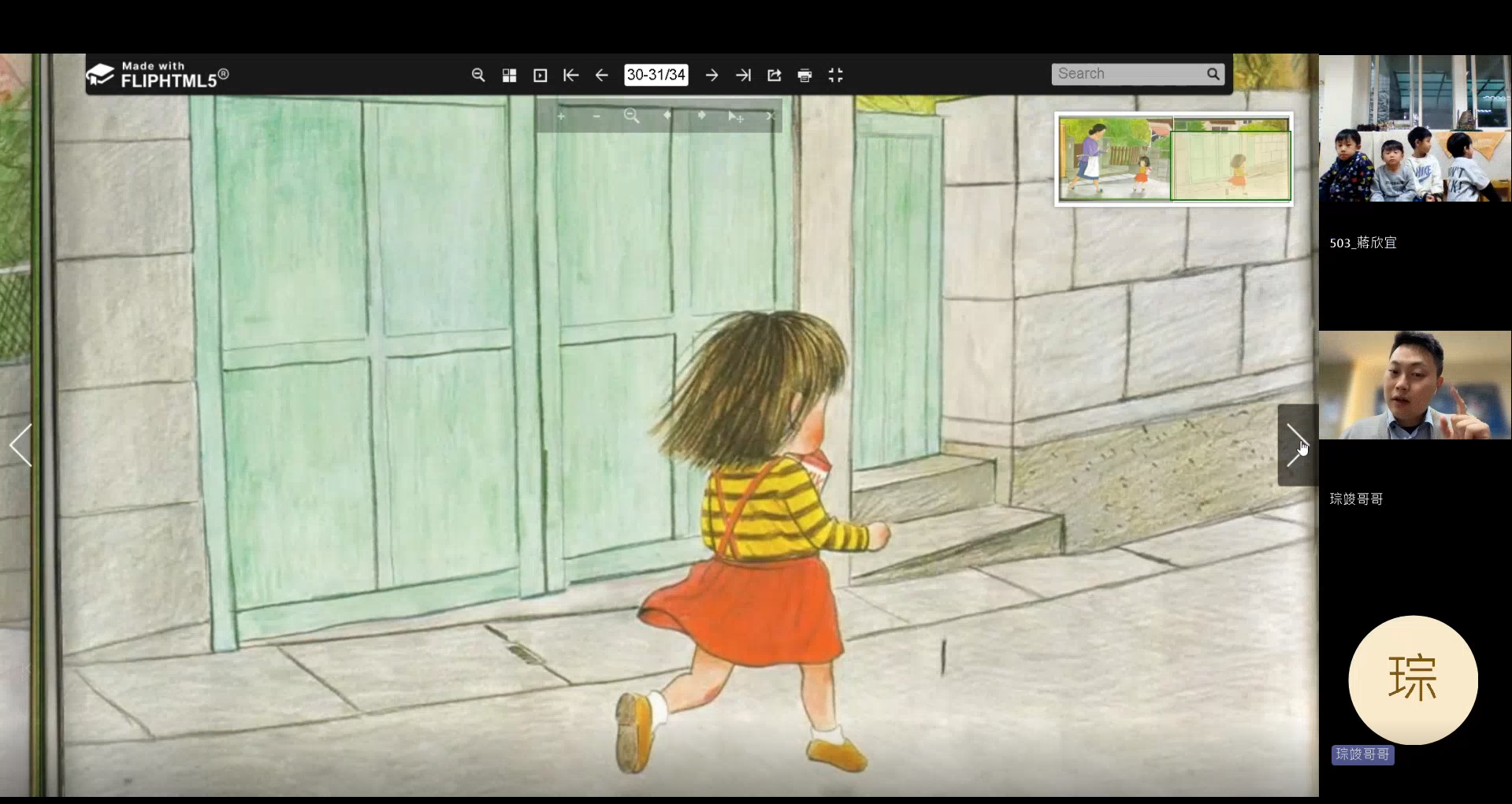Click the search magnifier button

coord(1213,74)
